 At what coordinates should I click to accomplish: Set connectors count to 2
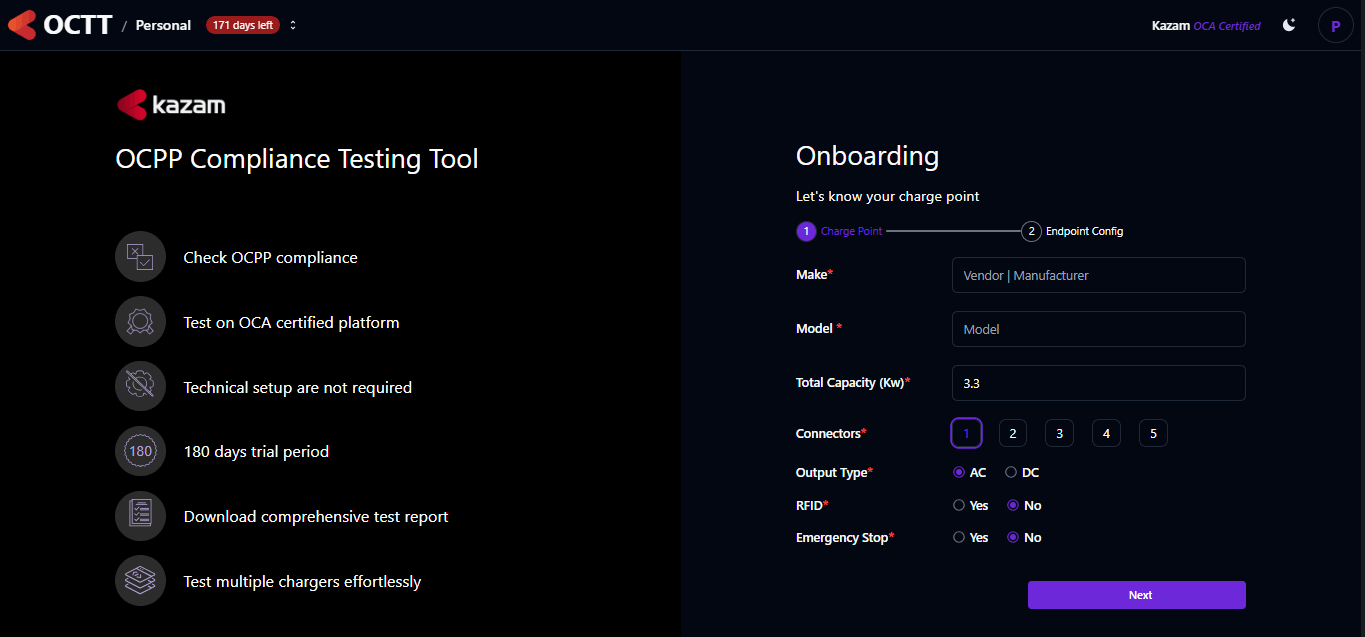click(x=1013, y=433)
